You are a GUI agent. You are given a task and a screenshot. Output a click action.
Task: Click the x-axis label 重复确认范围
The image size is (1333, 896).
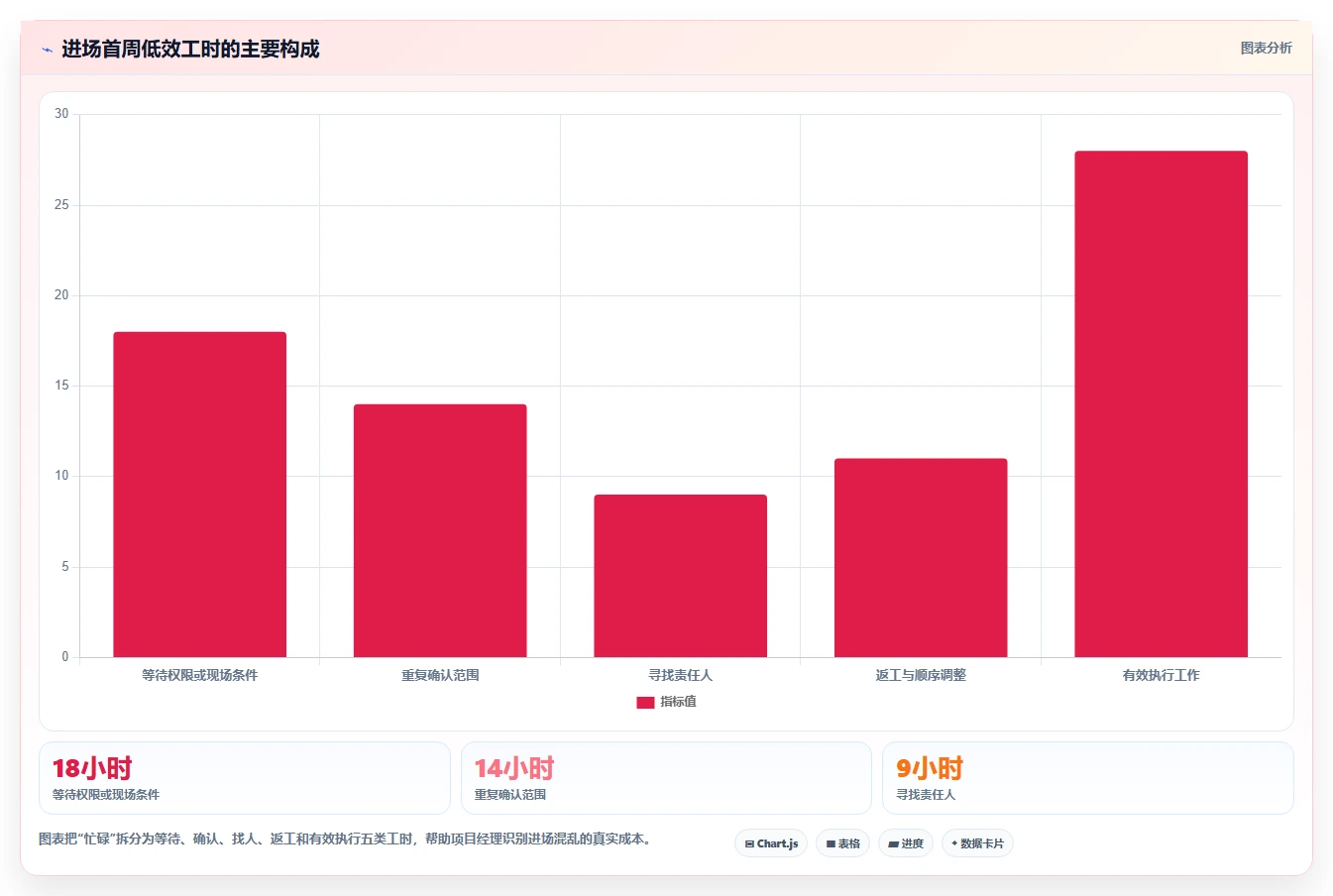click(x=440, y=675)
